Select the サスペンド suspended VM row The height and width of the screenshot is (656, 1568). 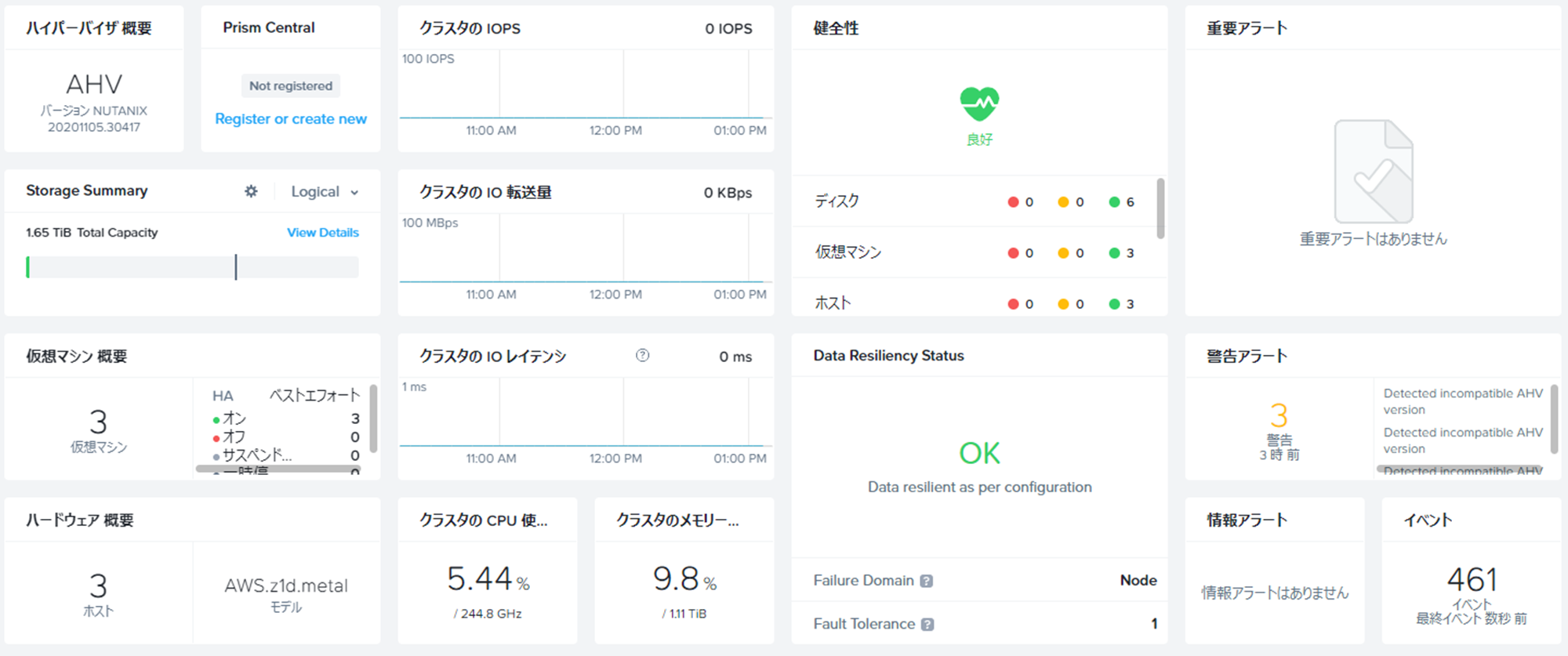(286, 455)
